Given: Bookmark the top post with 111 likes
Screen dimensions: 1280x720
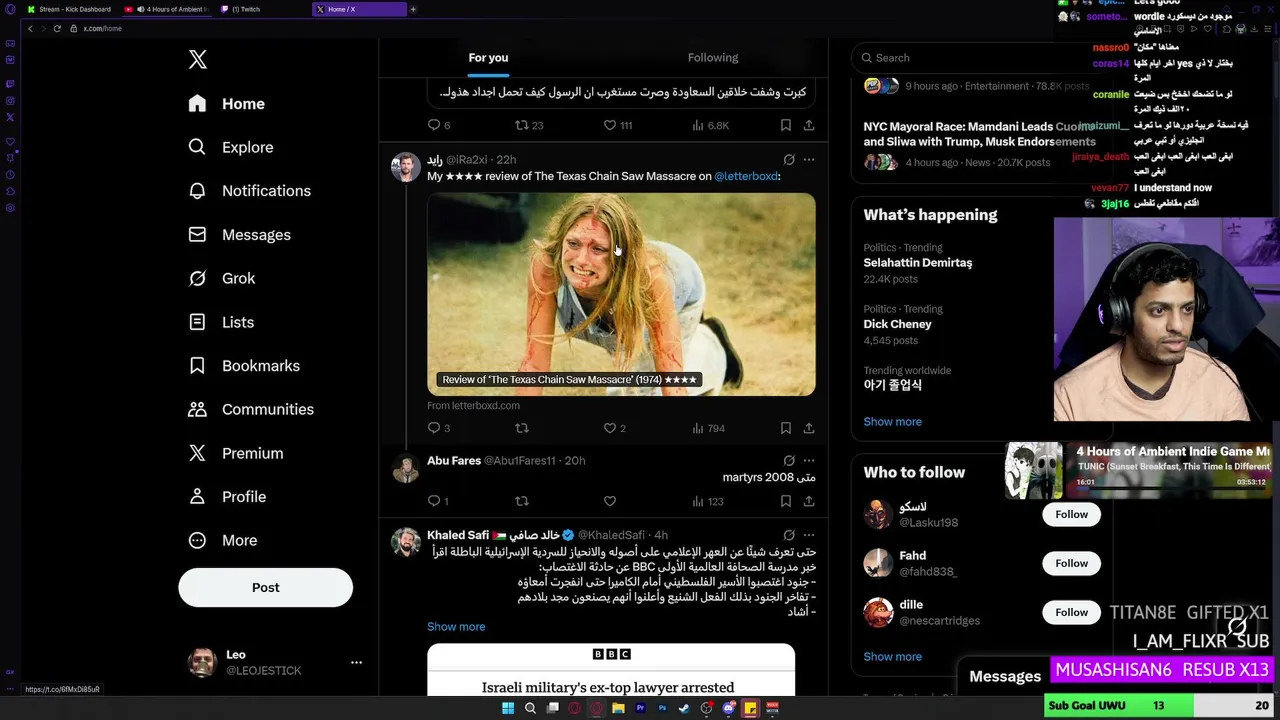Looking at the screenshot, I should [786, 125].
